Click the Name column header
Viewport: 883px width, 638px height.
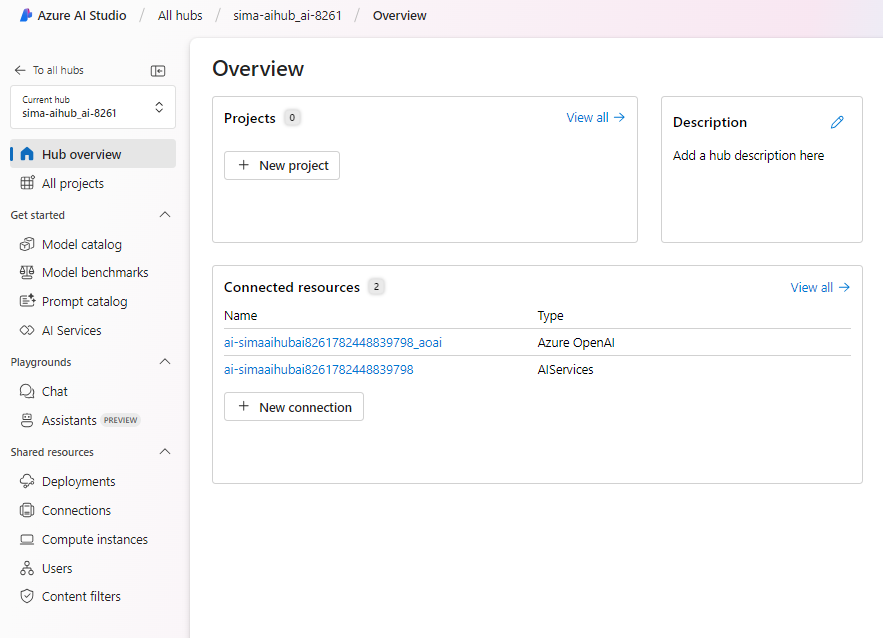(x=240, y=315)
